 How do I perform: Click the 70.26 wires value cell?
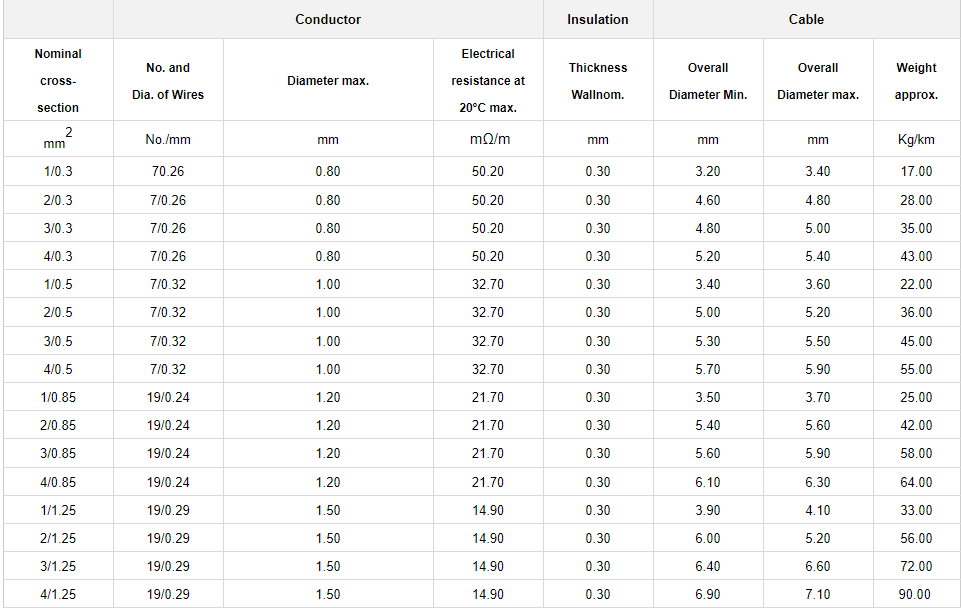tap(168, 172)
